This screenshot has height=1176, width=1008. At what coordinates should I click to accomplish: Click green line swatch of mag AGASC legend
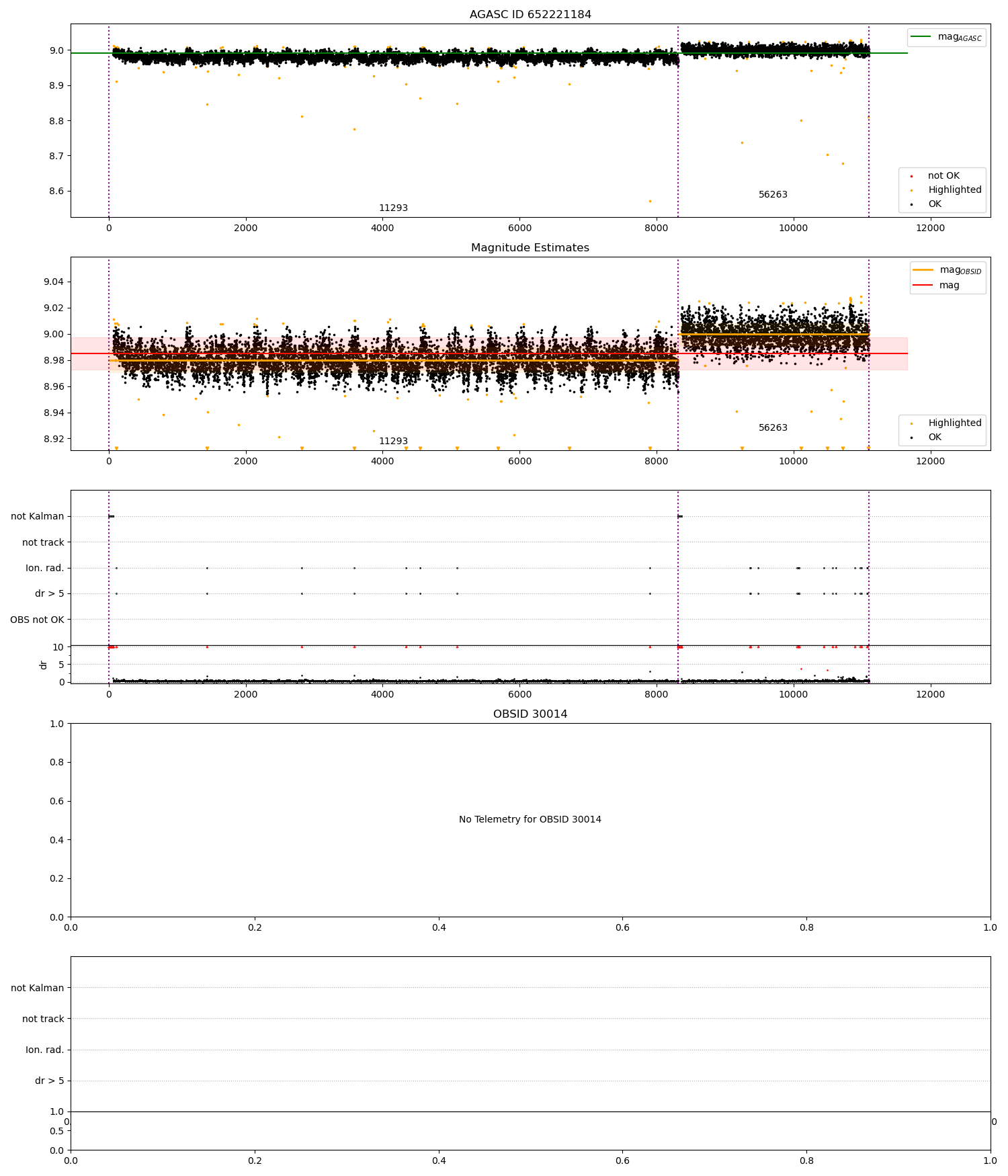(921, 37)
